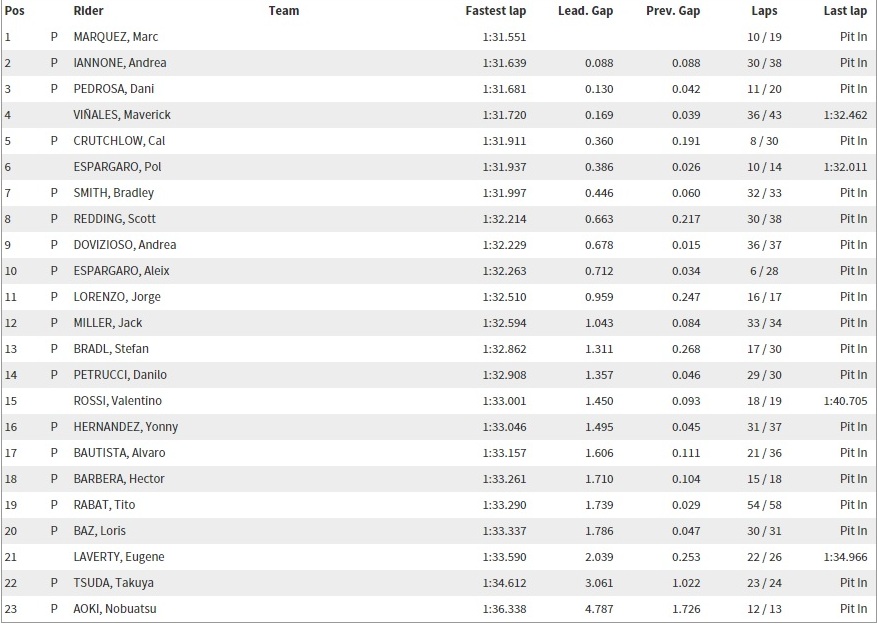Click the Lead. Gap column header
Viewport: 877px width, 624px height.
[x=585, y=11]
